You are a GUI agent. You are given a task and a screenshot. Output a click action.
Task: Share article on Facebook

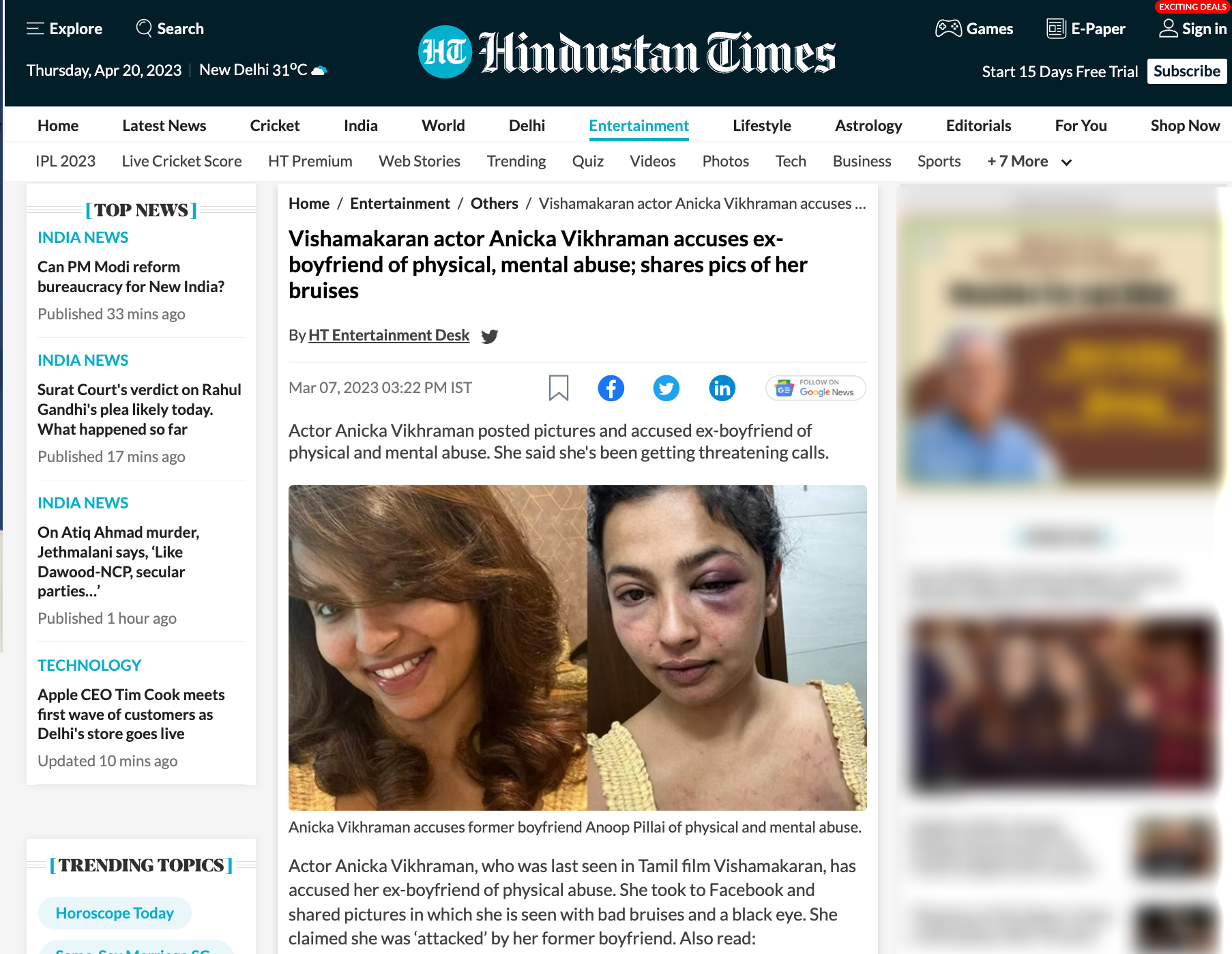611,388
